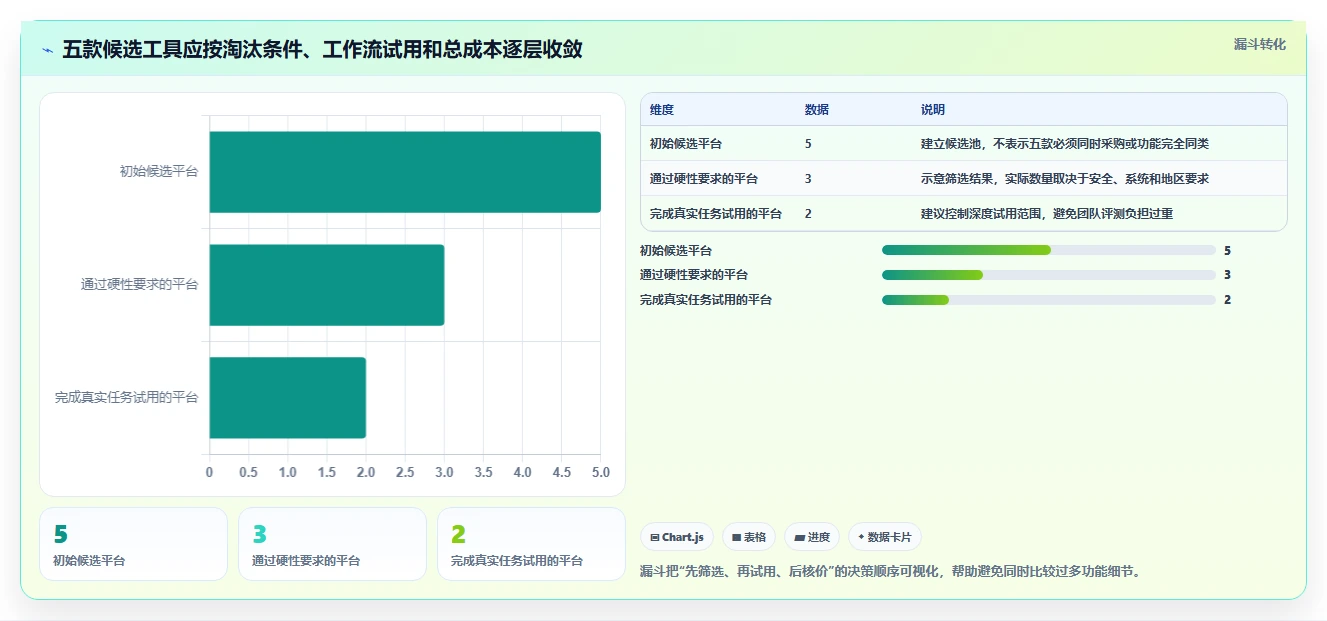Click the 完成真实任务试用的平台 chart bar

288,398
